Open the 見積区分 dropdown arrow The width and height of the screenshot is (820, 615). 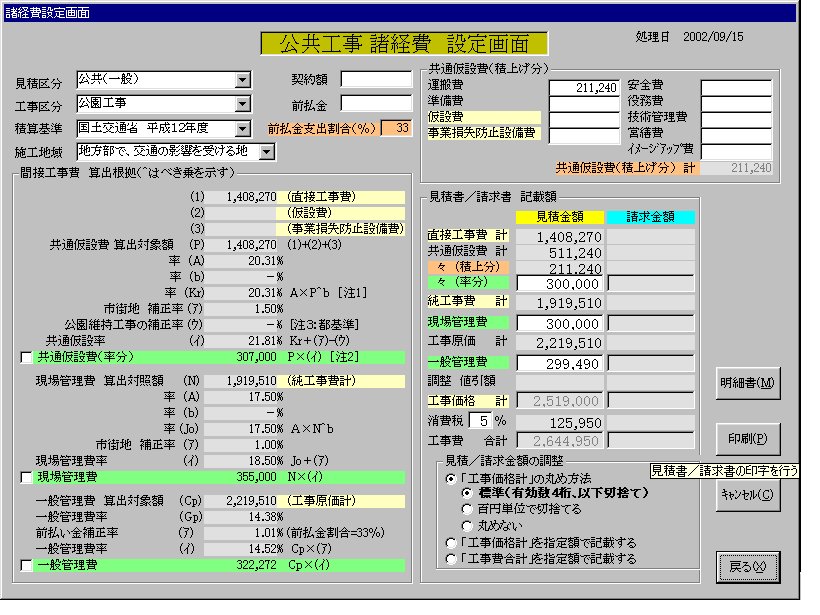(242, 80)
